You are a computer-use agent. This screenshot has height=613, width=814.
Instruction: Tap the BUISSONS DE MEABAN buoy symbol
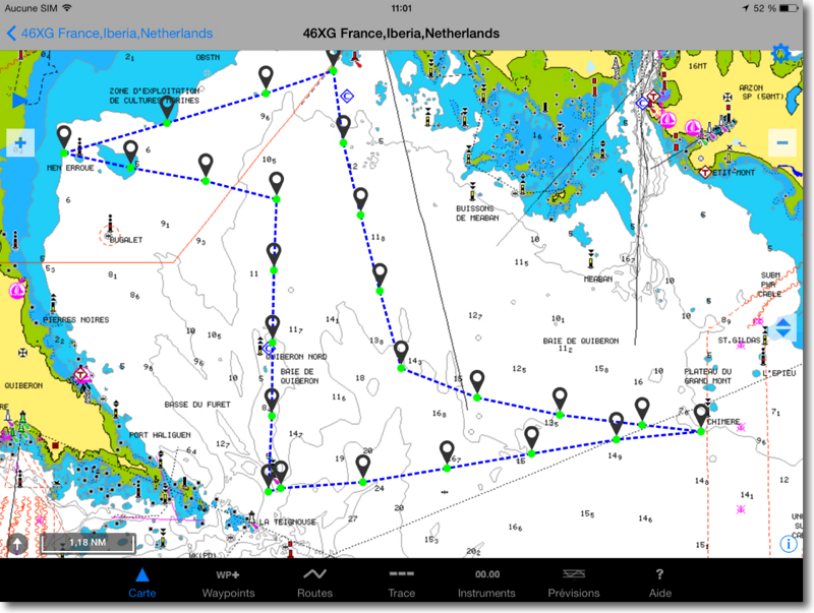(472, 192)
